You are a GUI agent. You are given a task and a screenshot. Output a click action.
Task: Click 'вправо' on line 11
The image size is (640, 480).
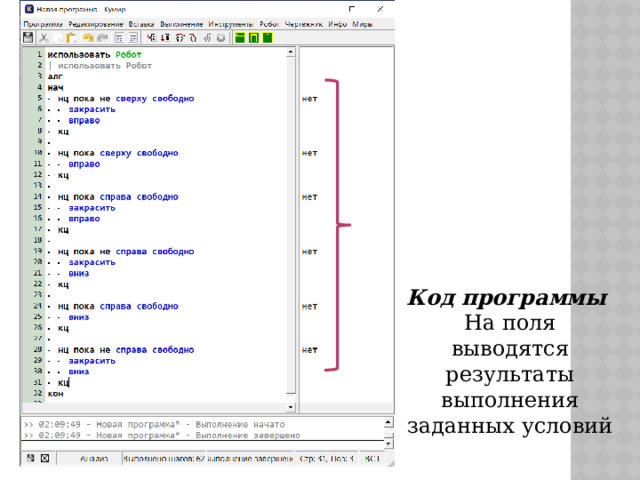[x=84, y=164]
